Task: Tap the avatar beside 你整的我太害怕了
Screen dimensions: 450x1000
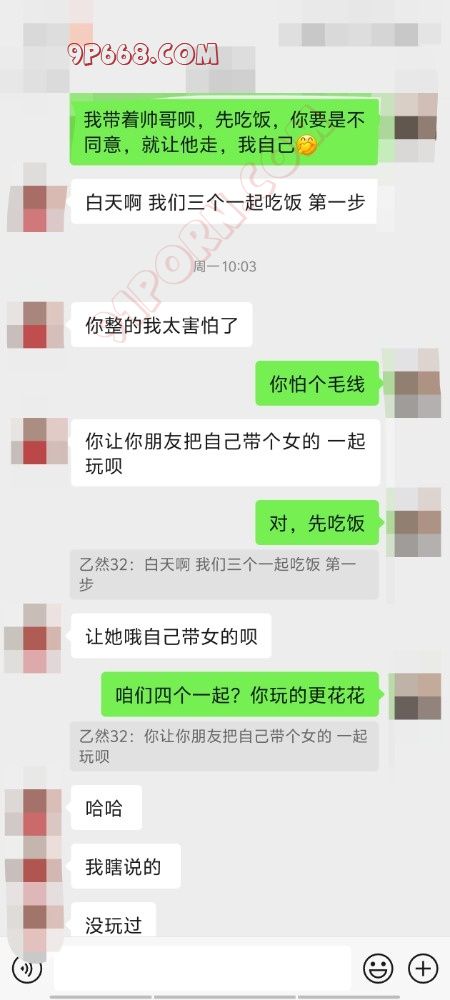Action: pos(35,325)
